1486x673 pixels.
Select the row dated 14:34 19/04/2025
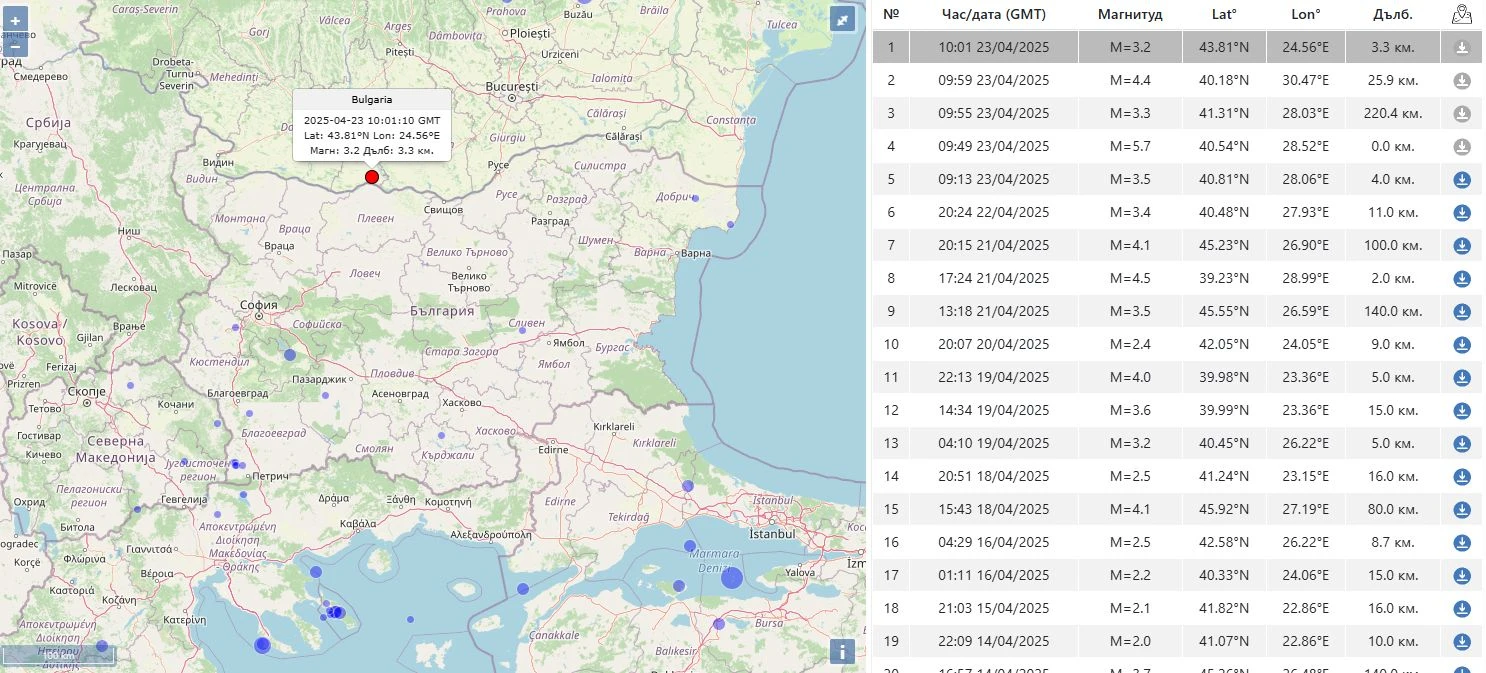click(1177, 410)
